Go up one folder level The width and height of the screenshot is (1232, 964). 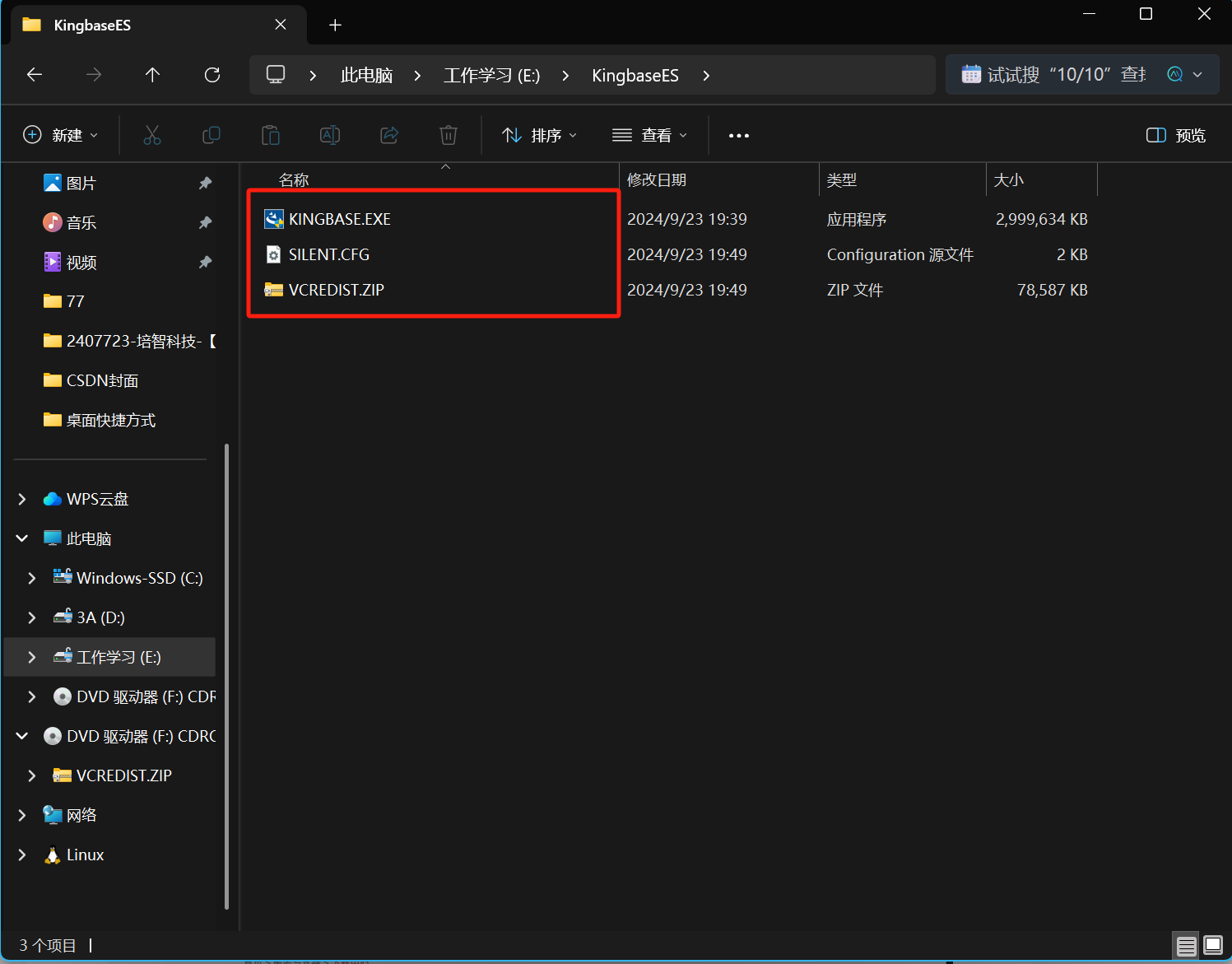(x=152, y=75)
